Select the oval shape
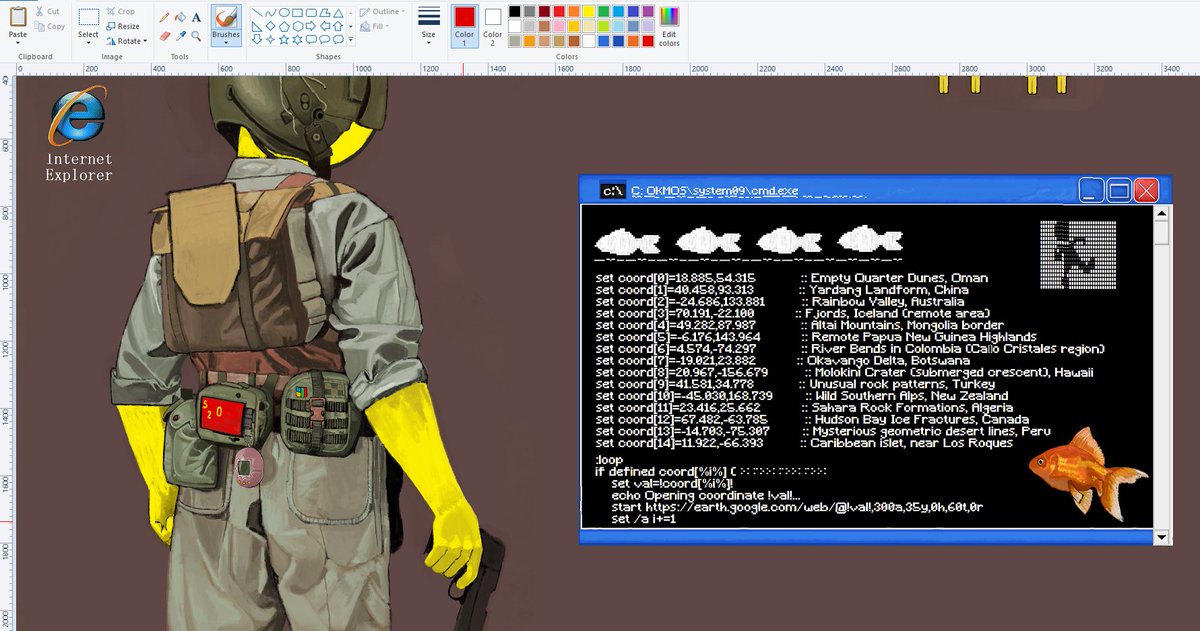This screenshot has width=1200, height=631. point(284,12)
